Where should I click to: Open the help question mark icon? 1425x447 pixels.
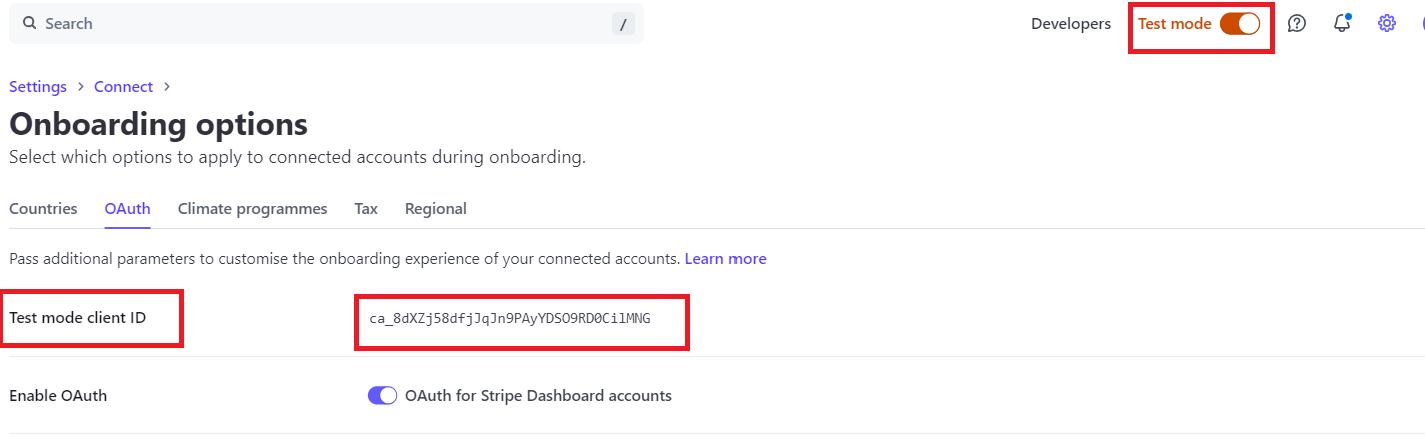(x=1297, y=23)
